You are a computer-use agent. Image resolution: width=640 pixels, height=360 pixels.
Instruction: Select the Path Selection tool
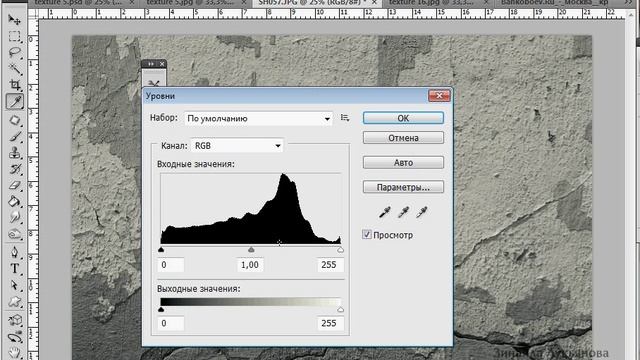pyautogui.click(x=15, y=285)
